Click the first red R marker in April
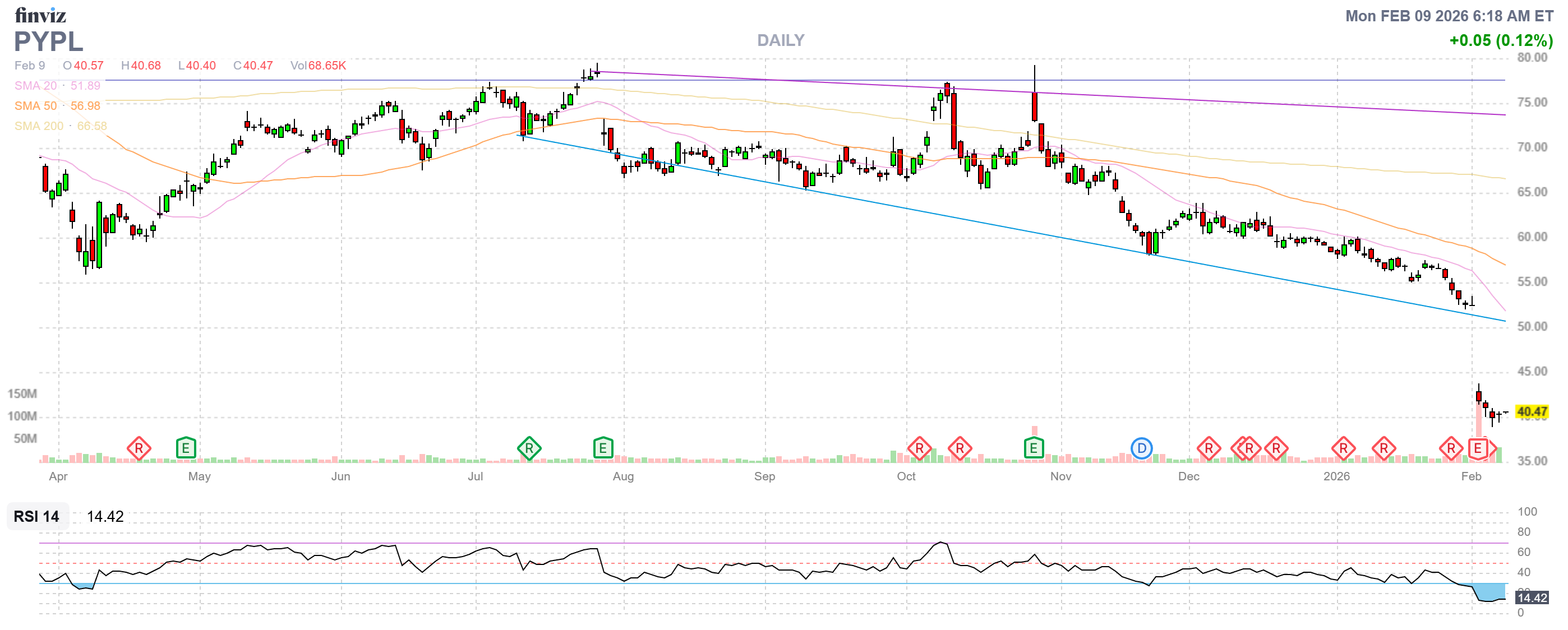 [139, 449]
